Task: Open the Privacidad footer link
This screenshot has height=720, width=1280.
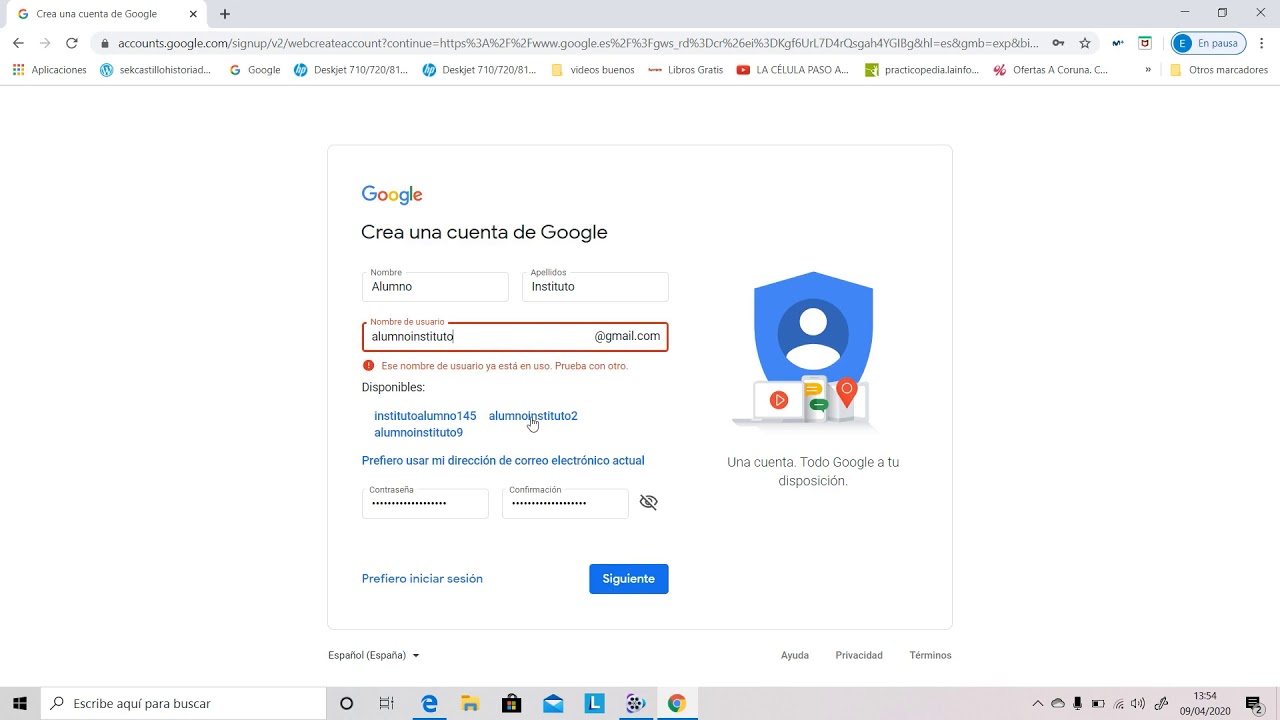Action: (x=859, y=656)
